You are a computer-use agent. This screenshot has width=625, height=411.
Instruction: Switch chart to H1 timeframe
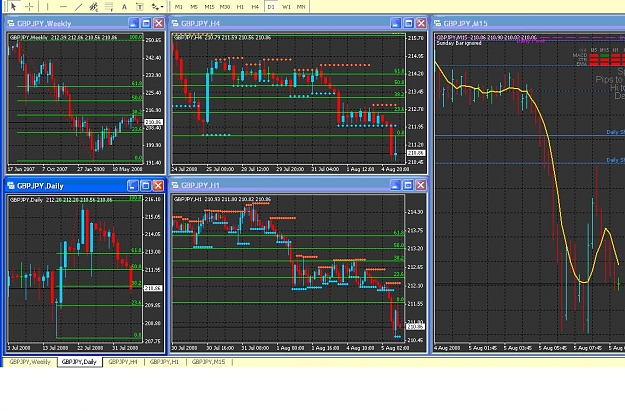240,6
